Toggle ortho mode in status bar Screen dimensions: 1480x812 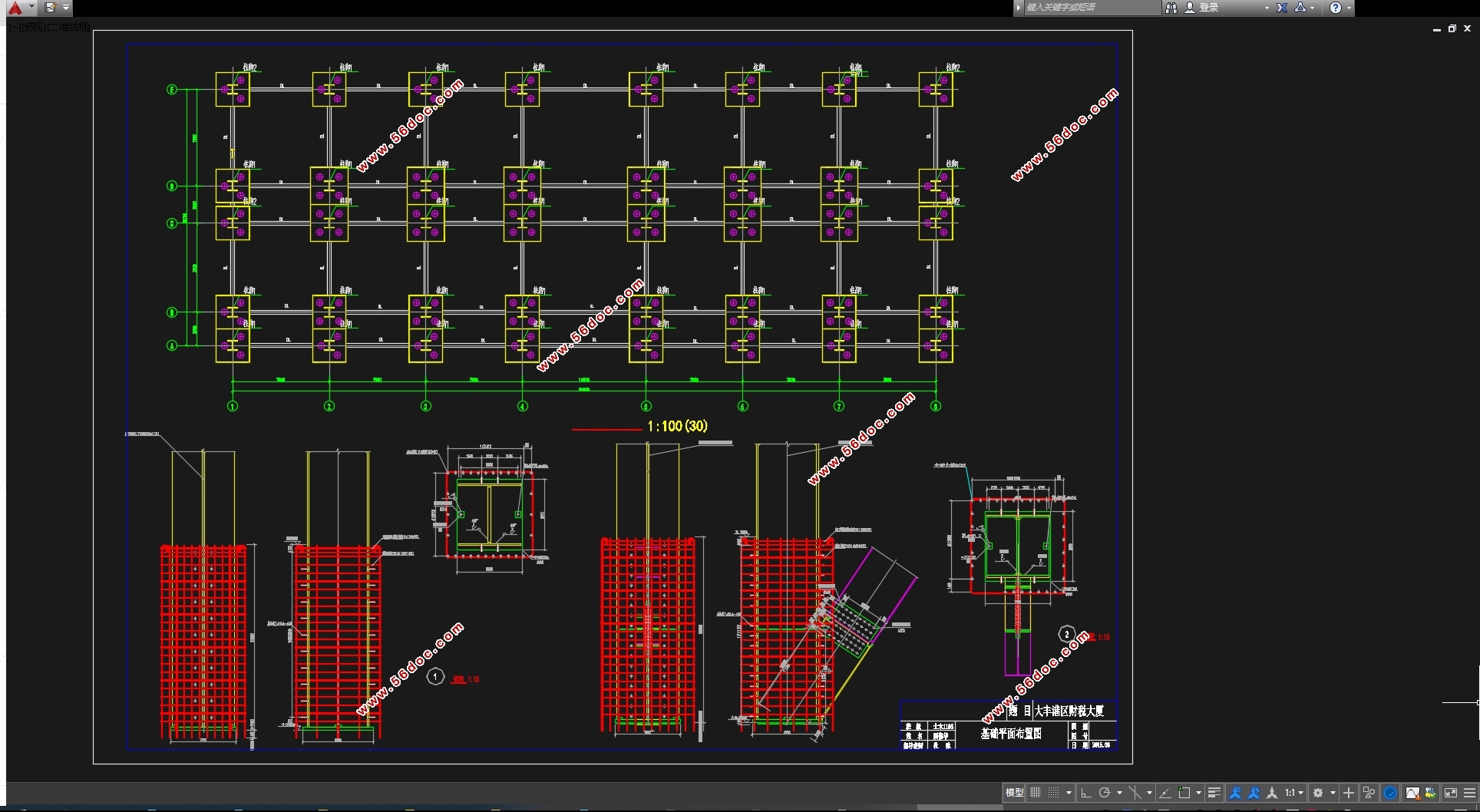point(1085,793)
